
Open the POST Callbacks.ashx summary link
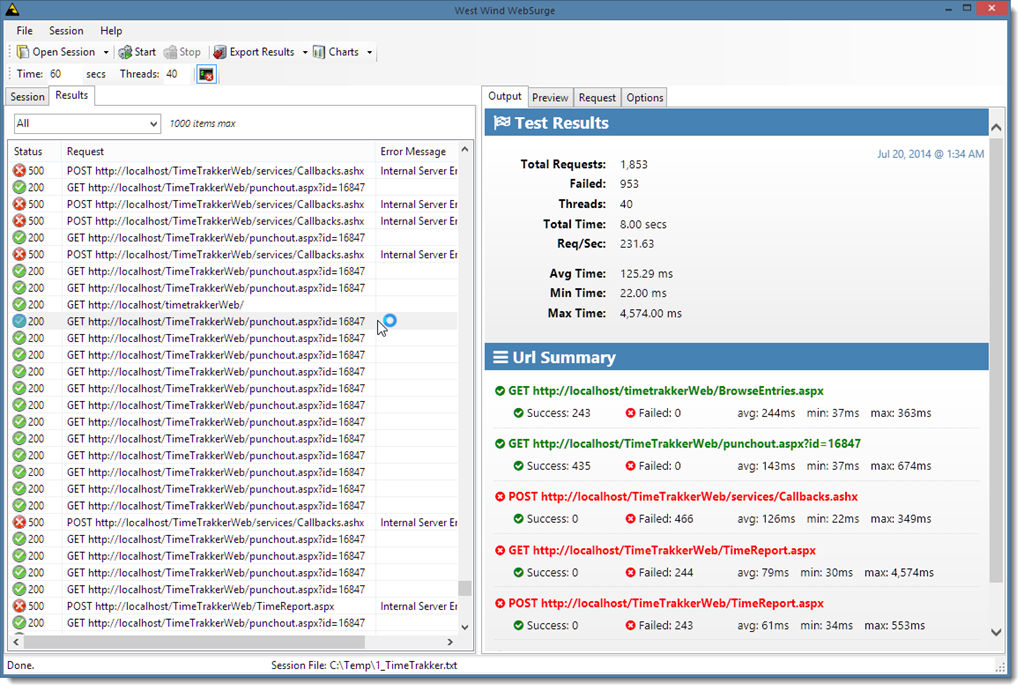coord(683,497)
